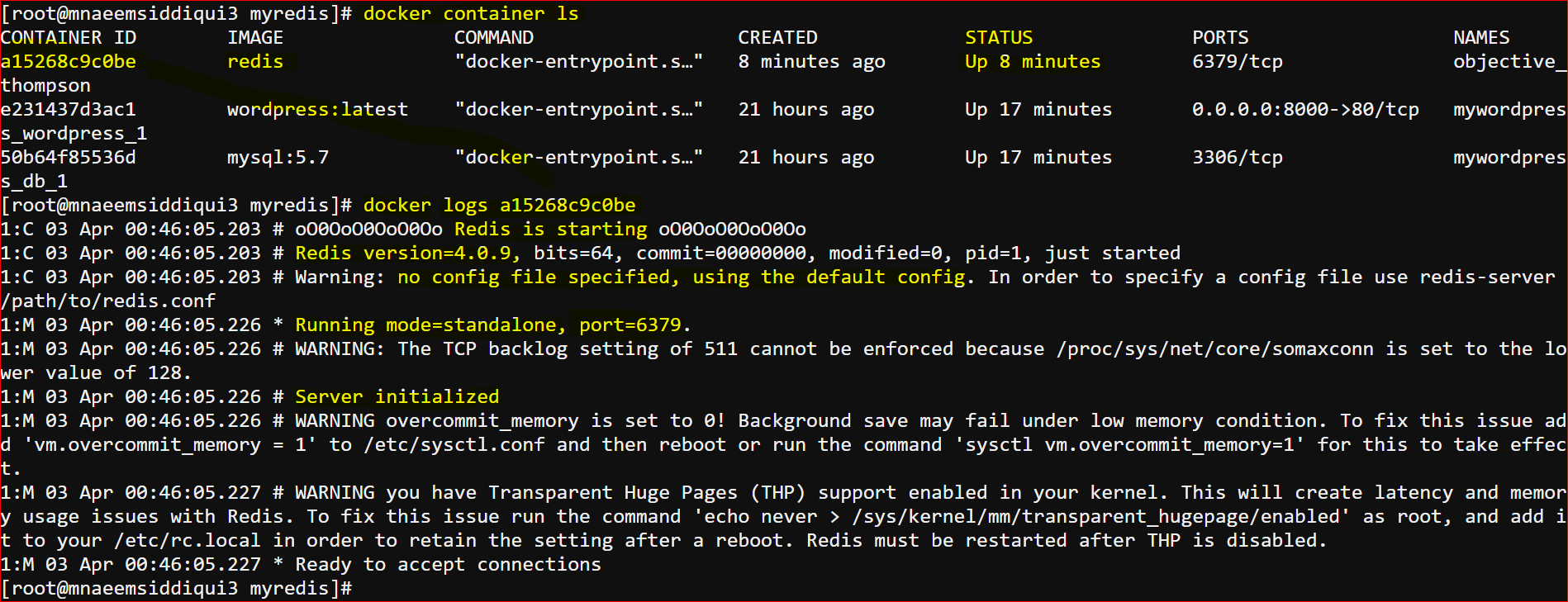Click the container ID a15268c9c0be in table
The height and width of the screenshot is (602, 1568).
point(69,61)
